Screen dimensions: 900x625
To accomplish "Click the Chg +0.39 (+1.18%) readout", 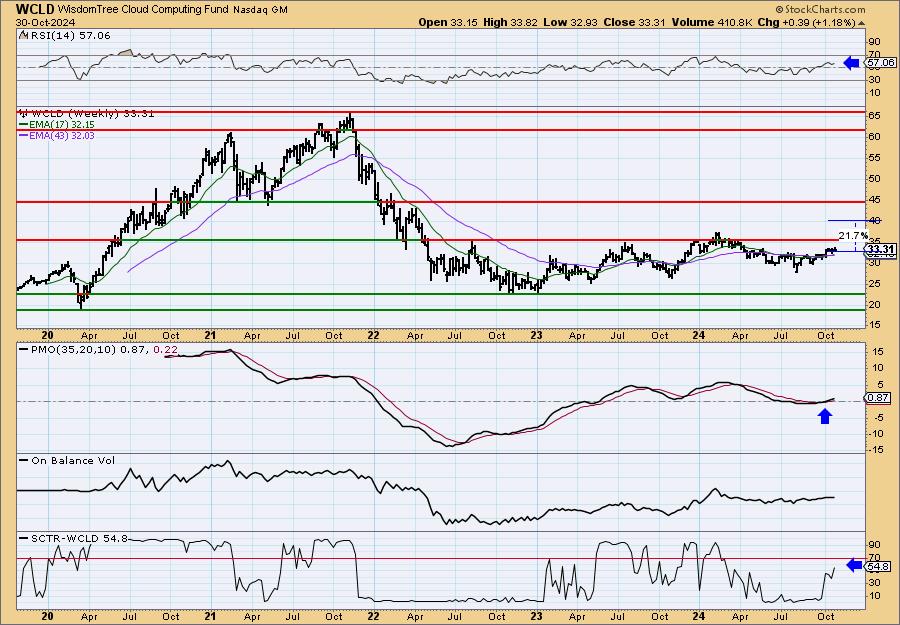I will [806, 22].
